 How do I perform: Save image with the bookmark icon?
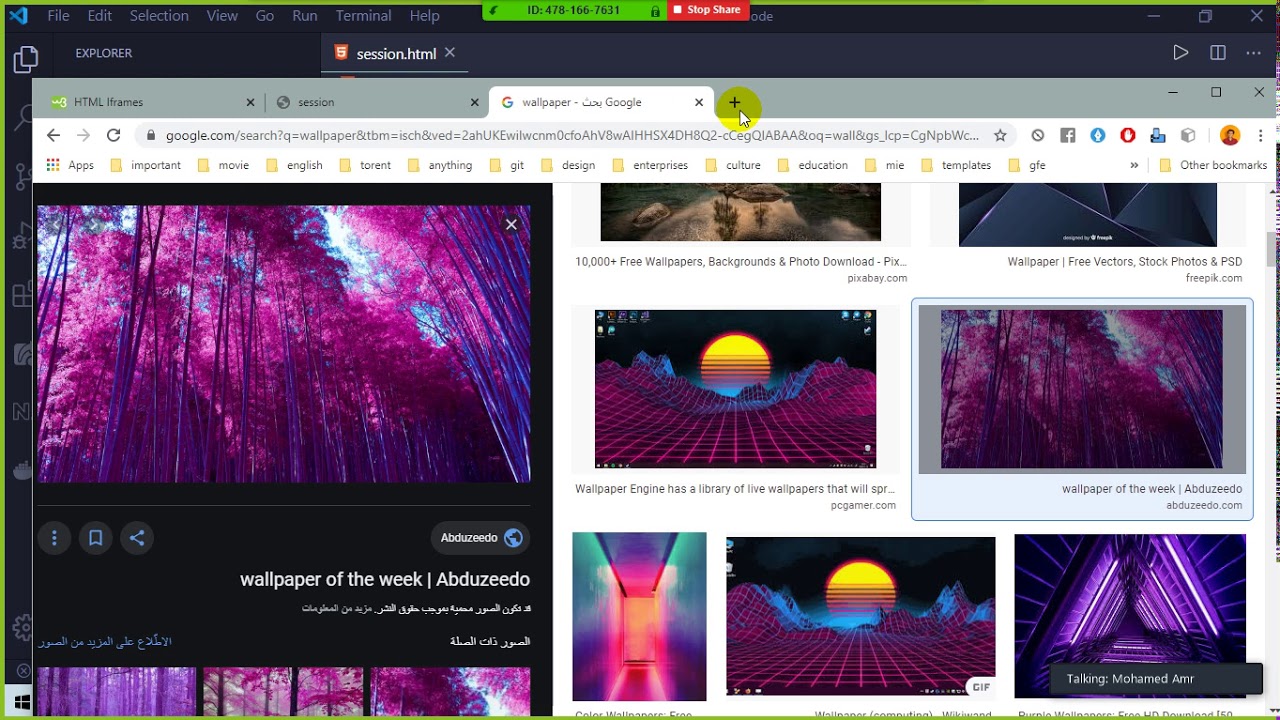(x=96, y=538)
